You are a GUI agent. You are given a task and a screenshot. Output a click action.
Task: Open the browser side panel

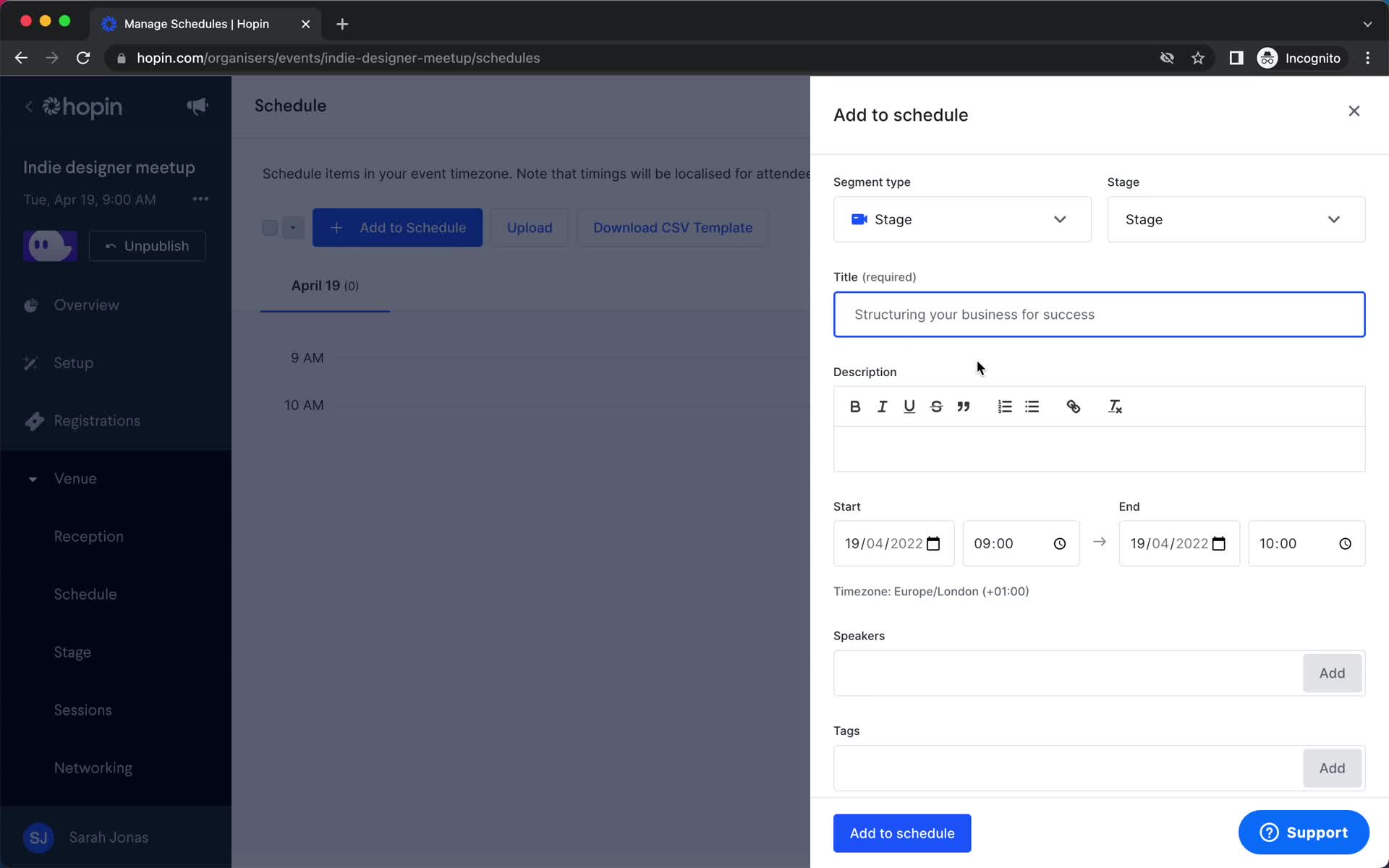click(x=1236, y=58)
